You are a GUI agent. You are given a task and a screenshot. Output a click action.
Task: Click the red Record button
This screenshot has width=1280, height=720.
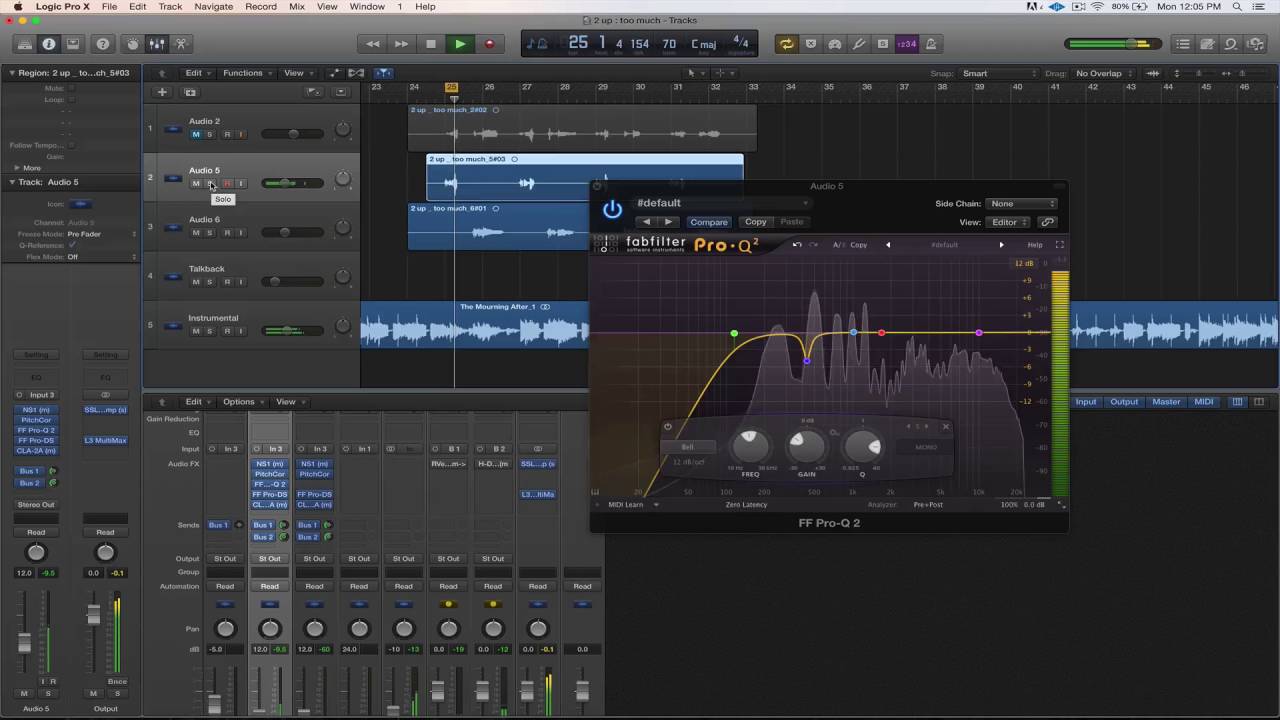(x=489, y=44)
